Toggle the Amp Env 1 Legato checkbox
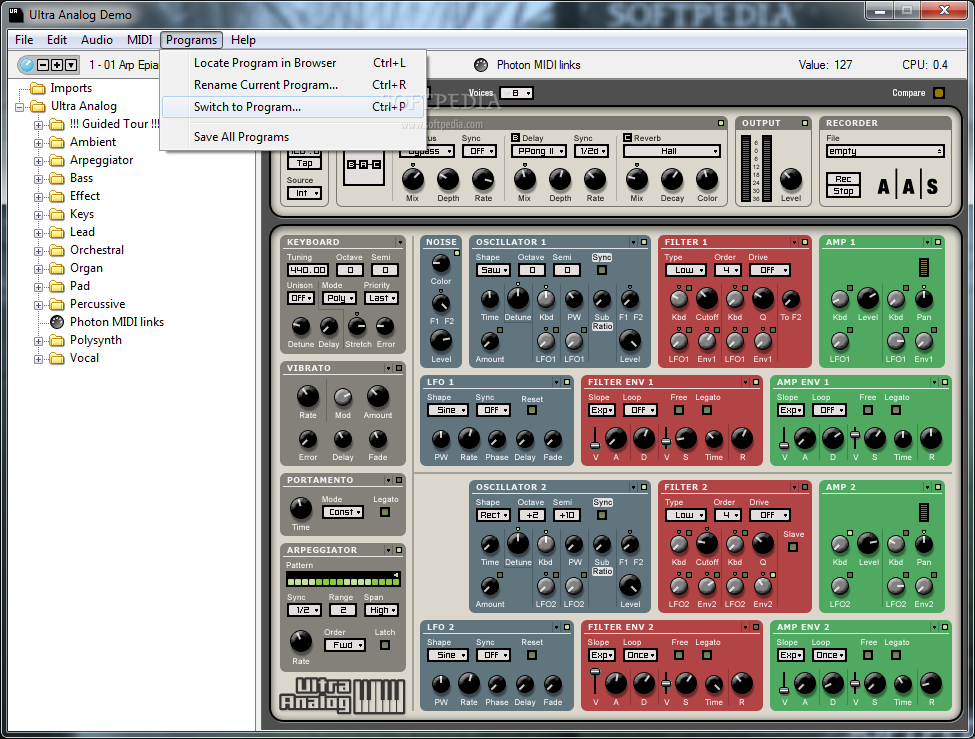 [896, 410]
